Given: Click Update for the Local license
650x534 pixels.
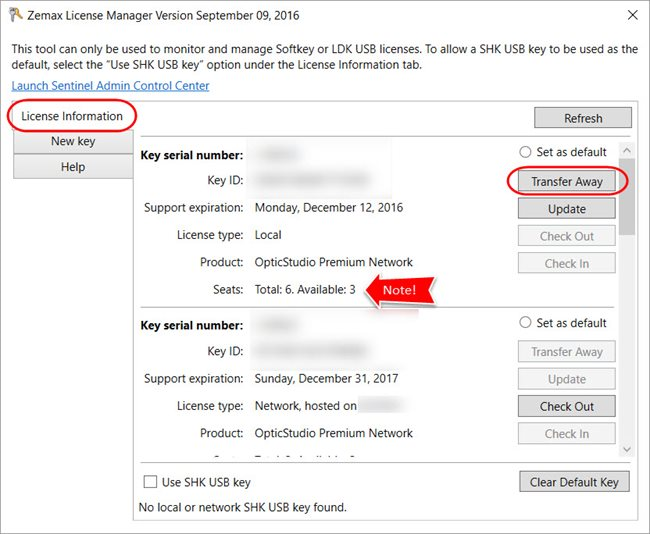Looking at the screenshot, I should coord(567,209).
